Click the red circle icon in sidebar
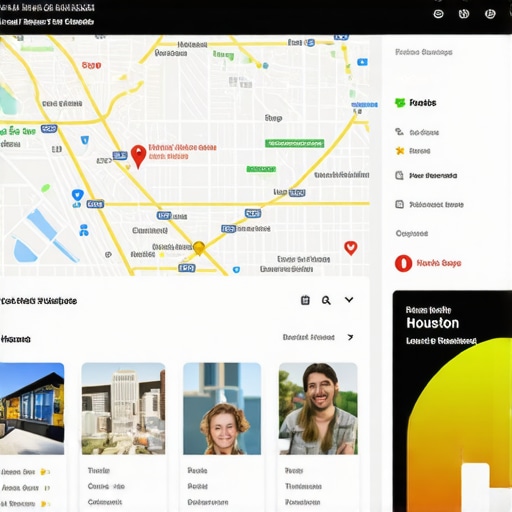 pyautogui.click(x=403, y=263)
